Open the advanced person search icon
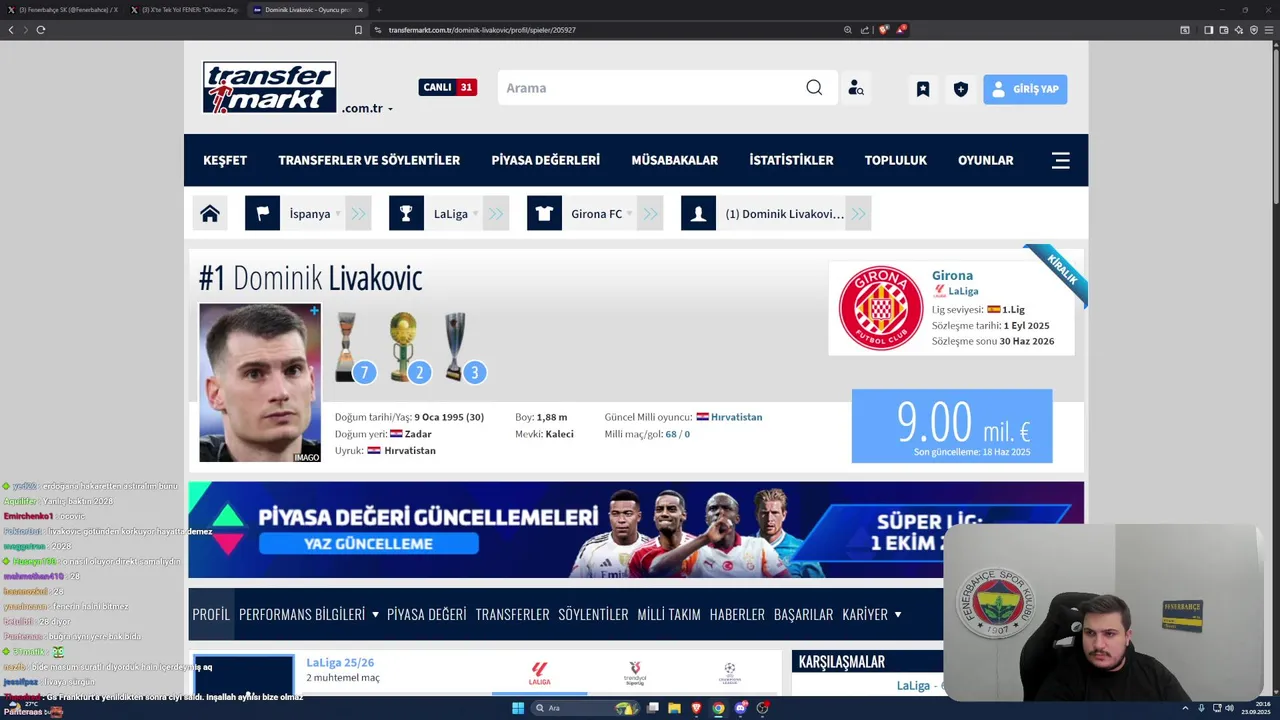 pos(855,88)
